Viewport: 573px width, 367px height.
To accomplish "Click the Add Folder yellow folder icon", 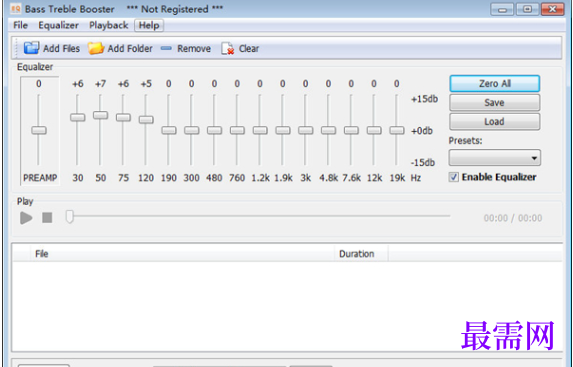I will pyautogui.click(x=96, y=48).
